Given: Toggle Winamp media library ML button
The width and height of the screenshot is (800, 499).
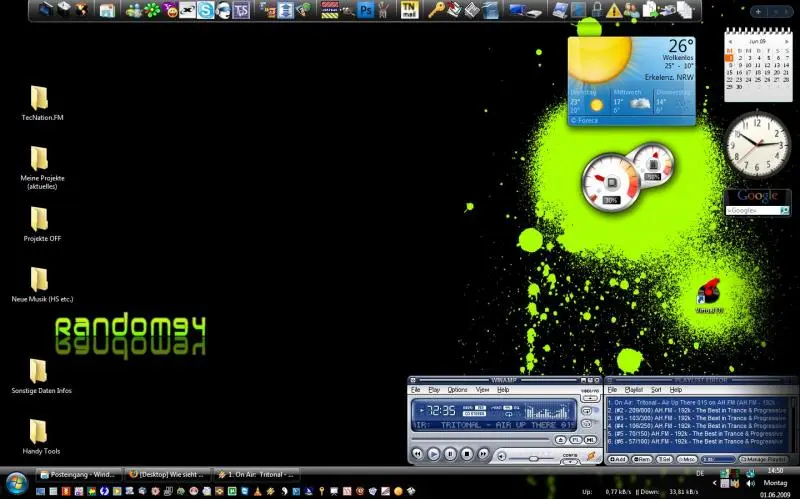Looking at the screenshot, I should tap(591, 440).
